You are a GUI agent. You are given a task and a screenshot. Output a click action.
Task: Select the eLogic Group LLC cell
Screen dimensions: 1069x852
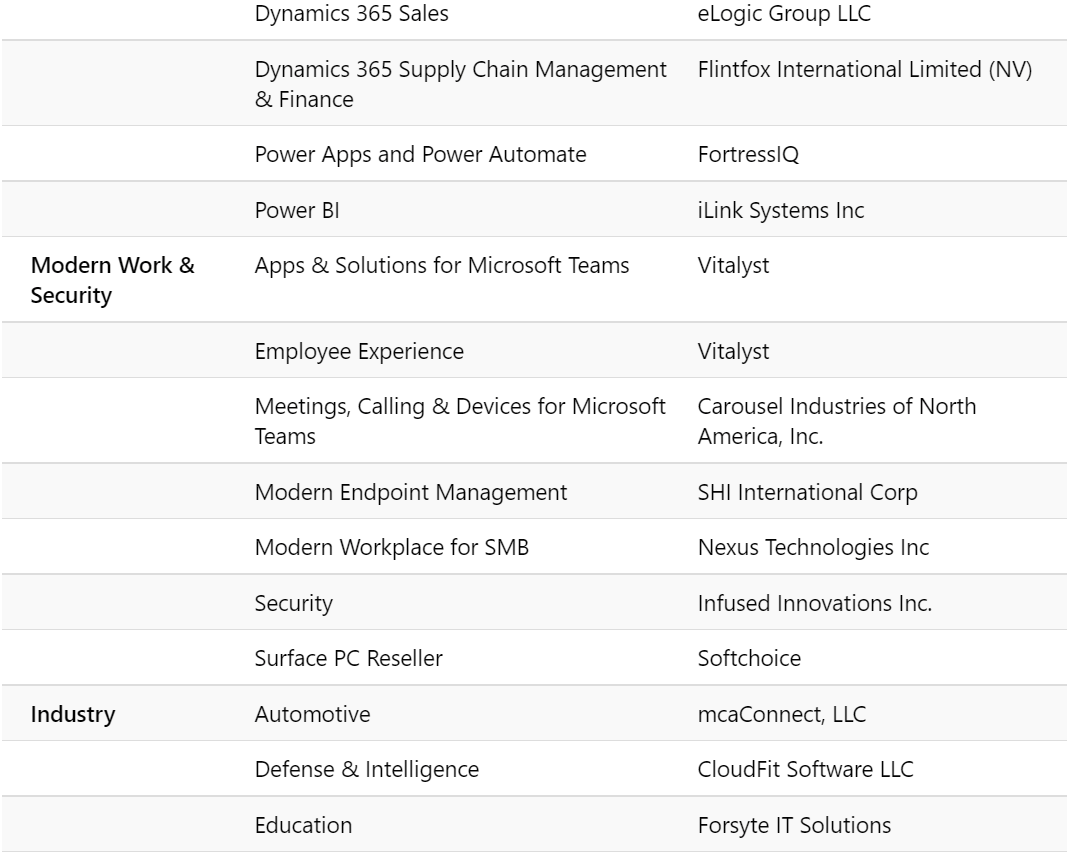[x=784, y=14]
